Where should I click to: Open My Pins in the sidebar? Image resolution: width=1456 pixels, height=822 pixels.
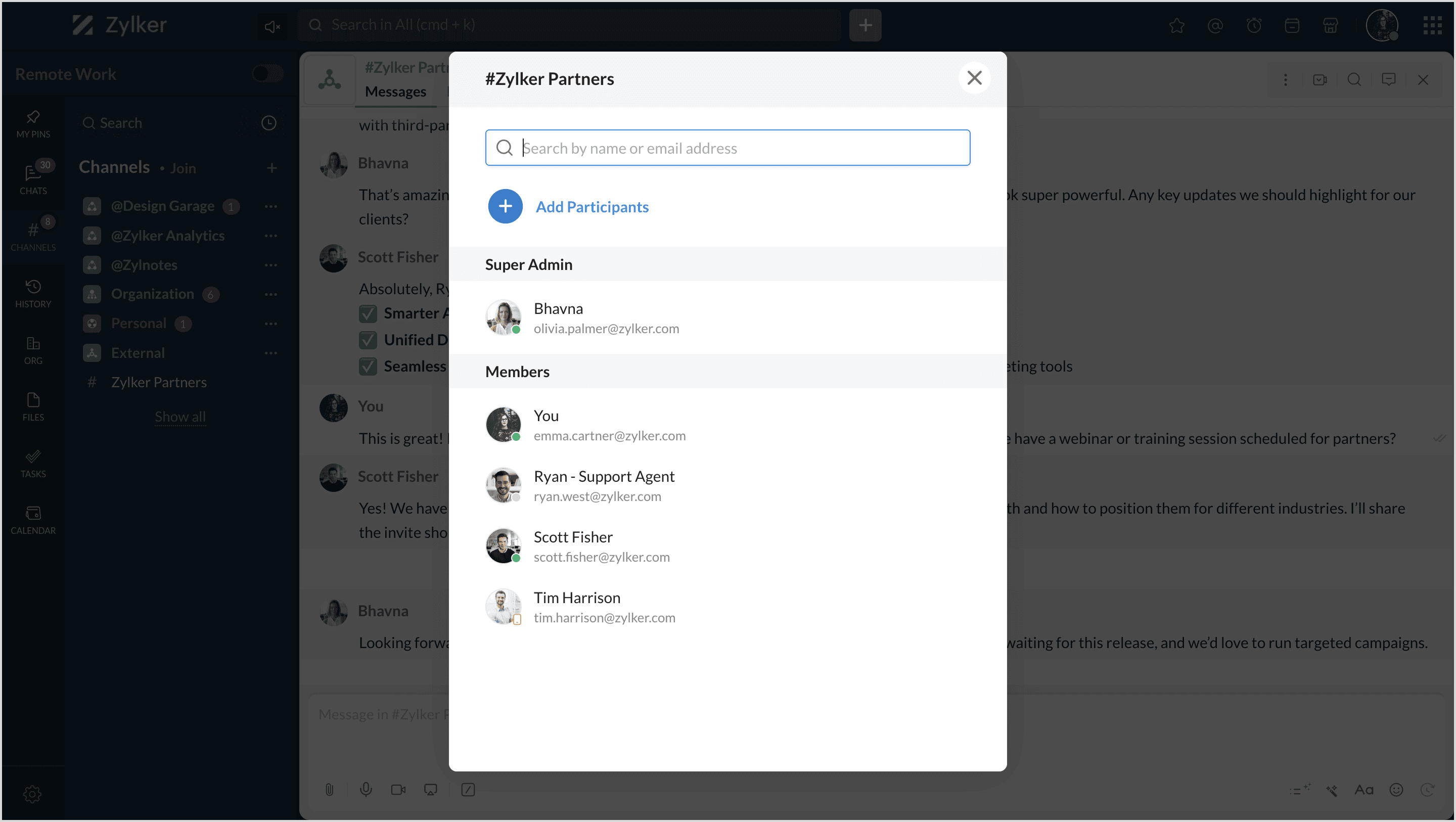(x=33, y=124)
